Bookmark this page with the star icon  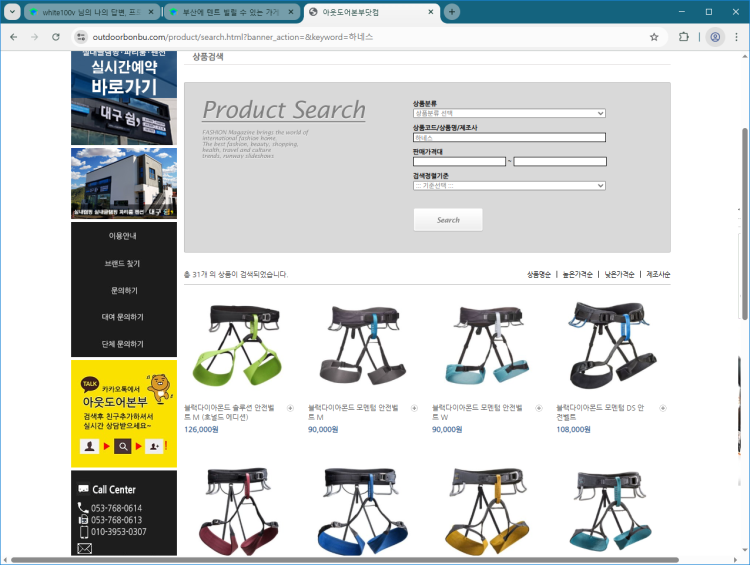click(x=654, y=37)
